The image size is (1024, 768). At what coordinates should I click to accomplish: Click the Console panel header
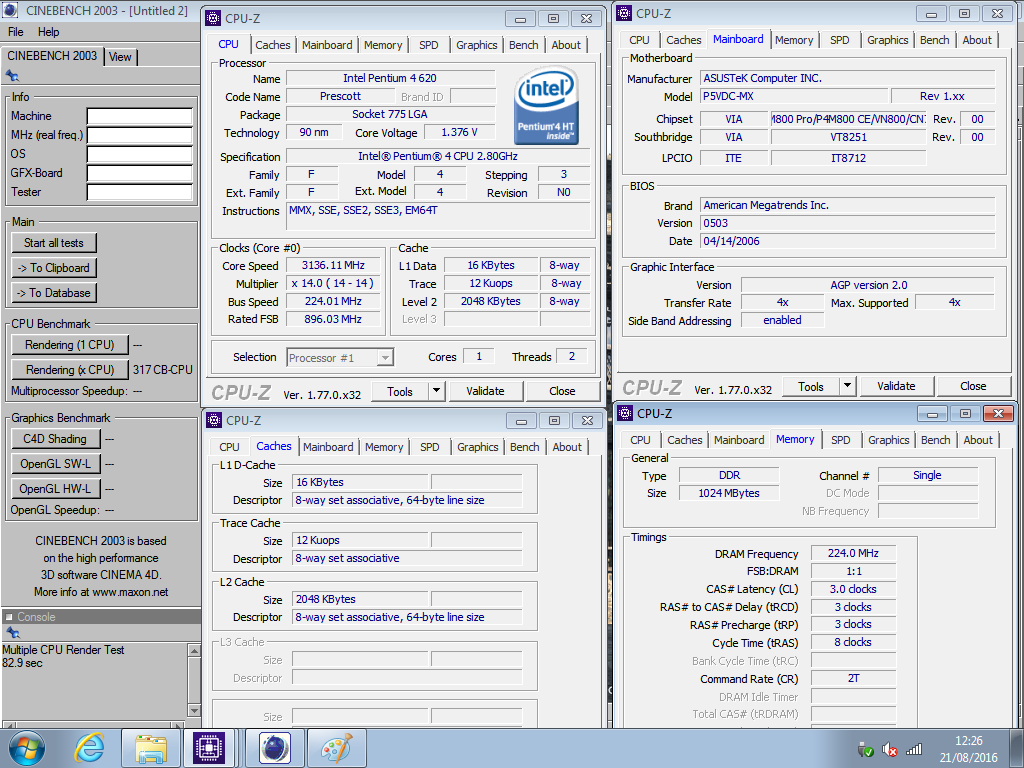(101, 616)
